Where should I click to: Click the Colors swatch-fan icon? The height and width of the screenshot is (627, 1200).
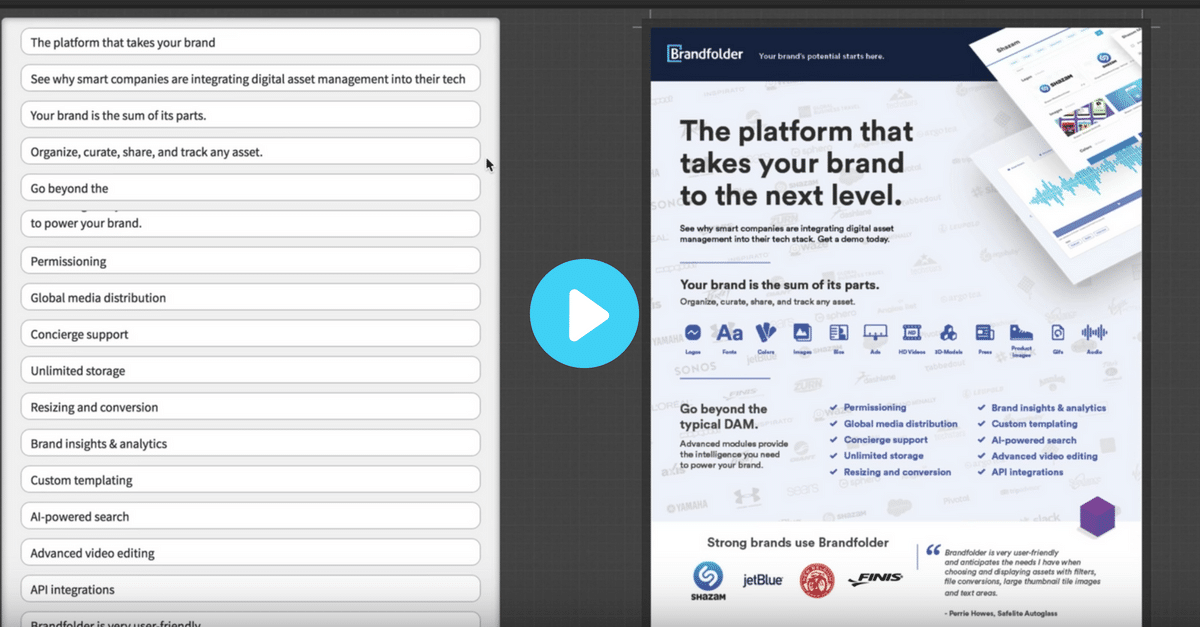[766, 332]
